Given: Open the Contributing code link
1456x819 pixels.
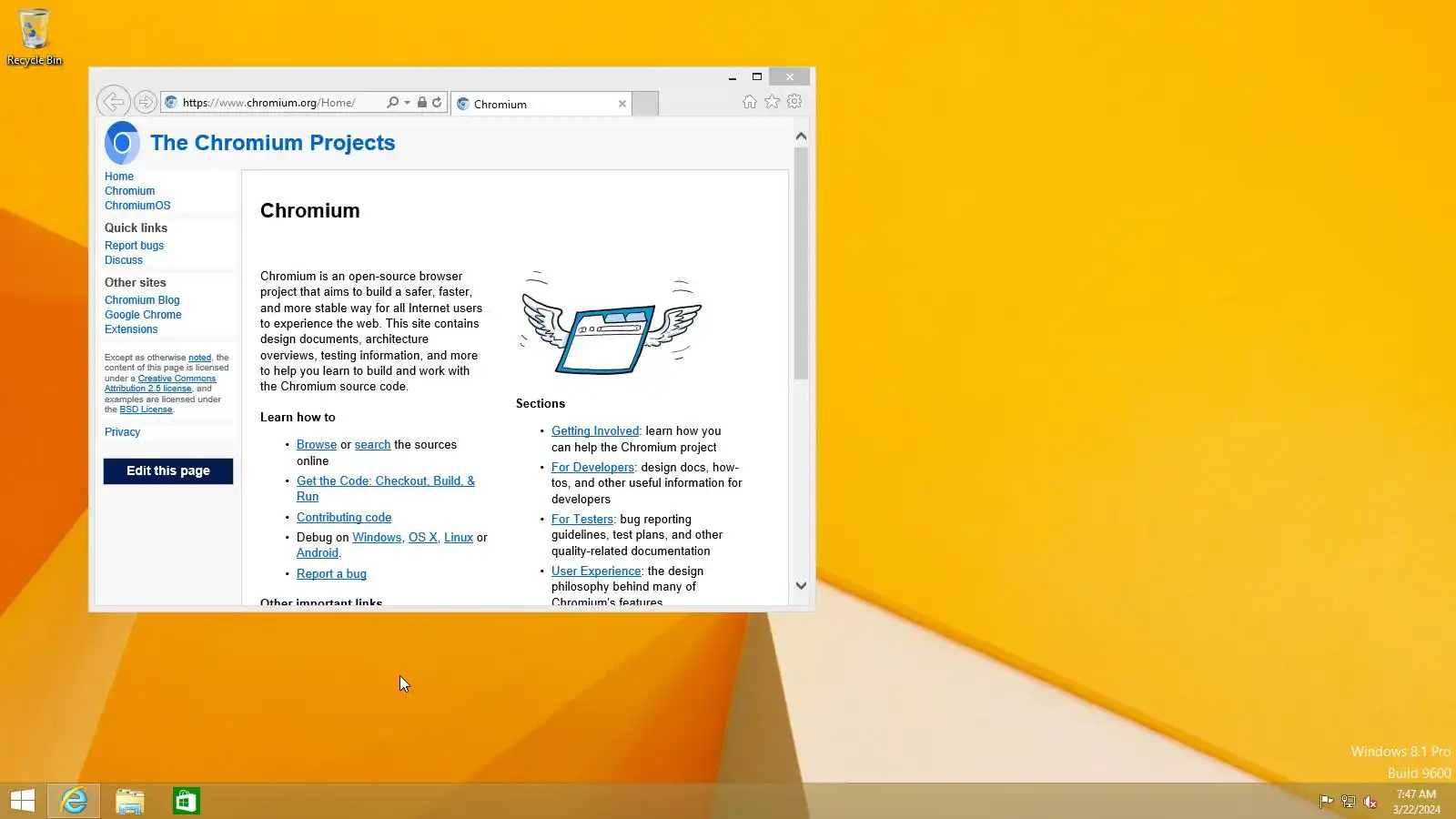Looking at the screenshot, I should [344, 518].
